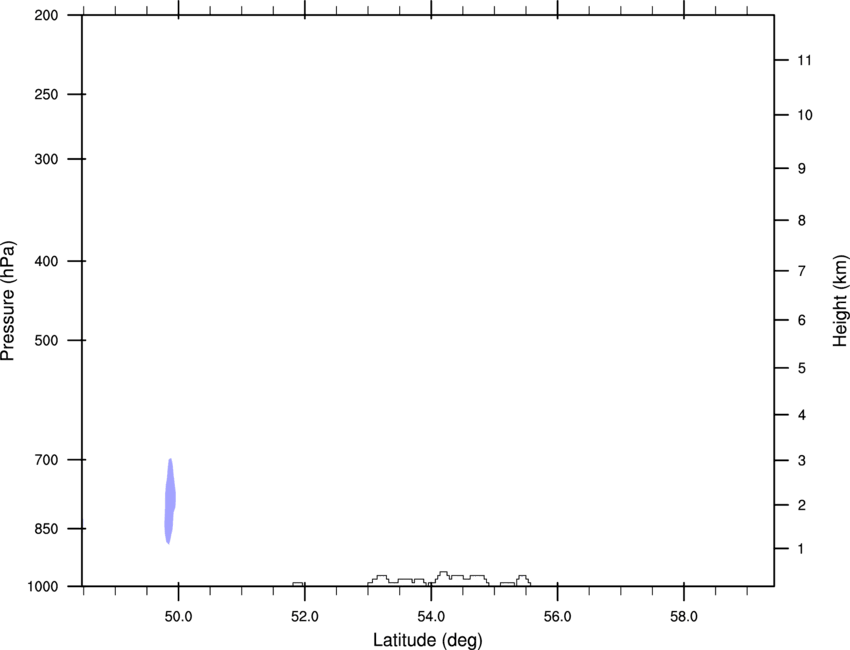
Task: Click the 1000 hPa pressure label
Action: pyautogui.click(x=43, y=587)
